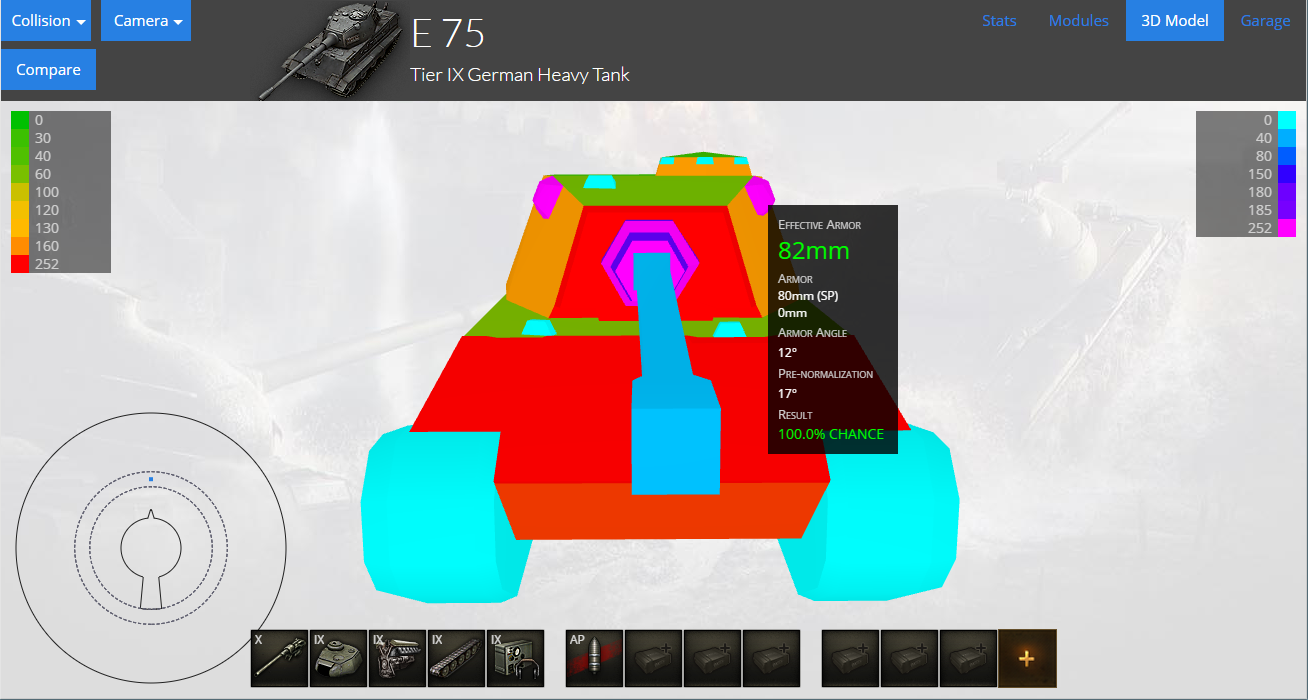Select the tier X gun module icon
The width and height of the screenshot is (1308, 700).
click(x=279, y=658)
